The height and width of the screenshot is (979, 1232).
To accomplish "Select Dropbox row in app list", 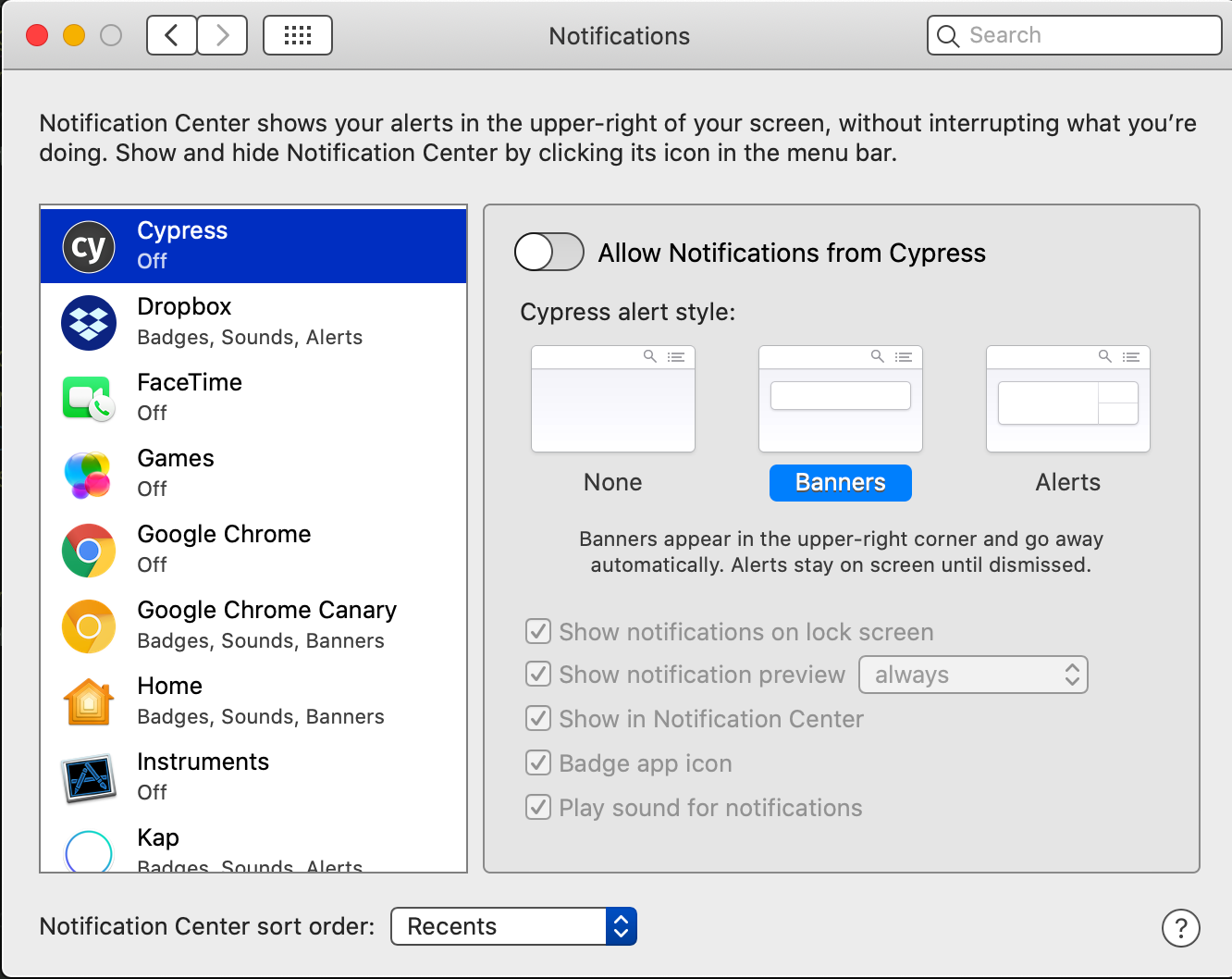I will (x=253, y=322).
